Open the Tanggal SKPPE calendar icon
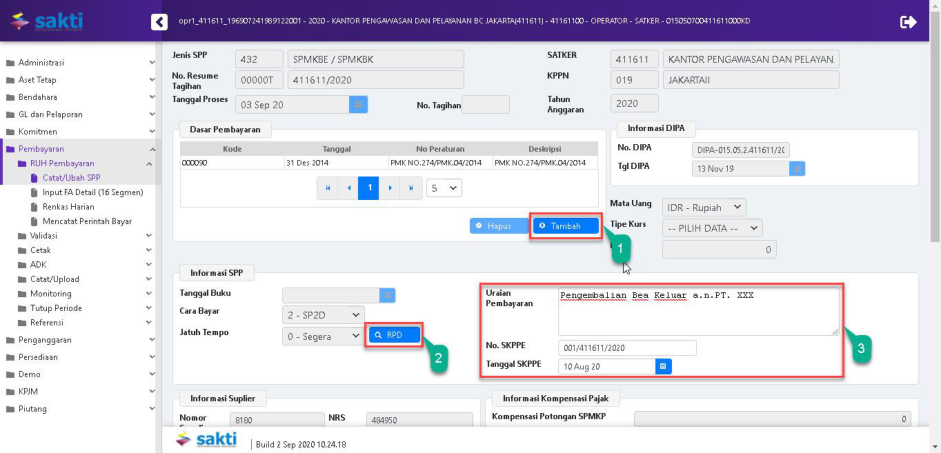Screen dimensions: 941x453 coord(662,366)
